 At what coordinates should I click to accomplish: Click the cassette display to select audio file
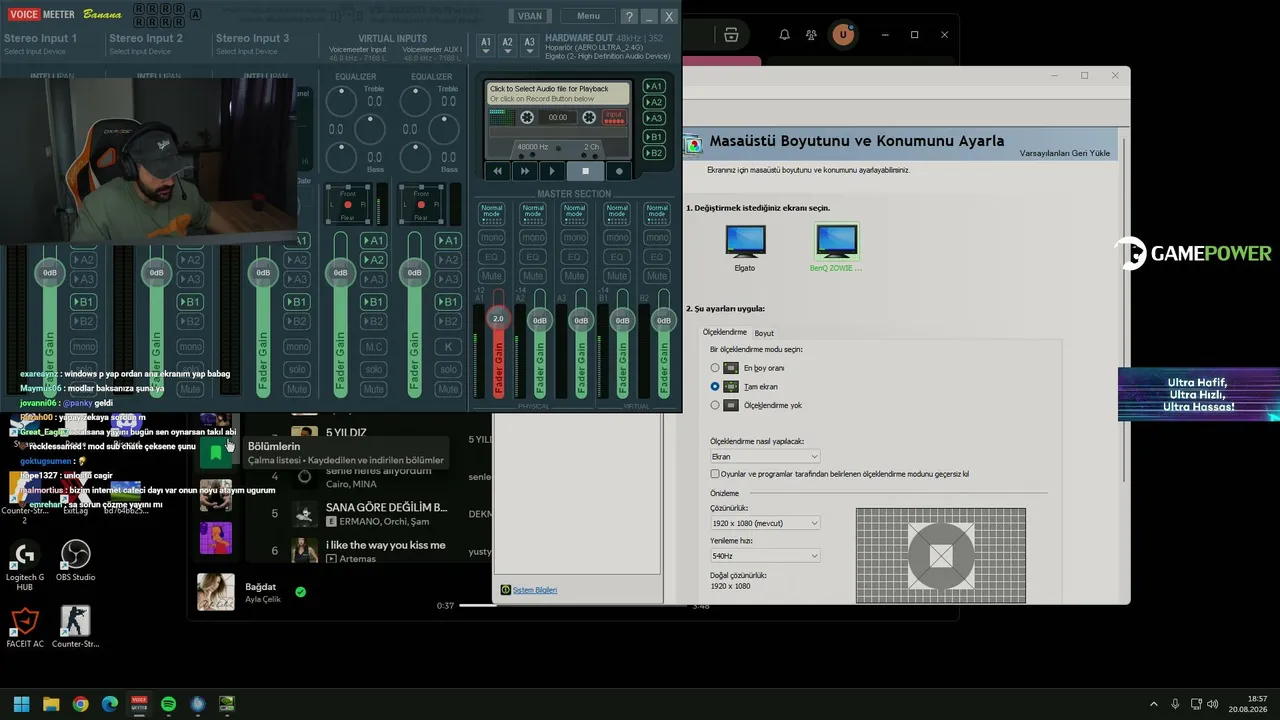pyautogui.click(x=559, y=93)
